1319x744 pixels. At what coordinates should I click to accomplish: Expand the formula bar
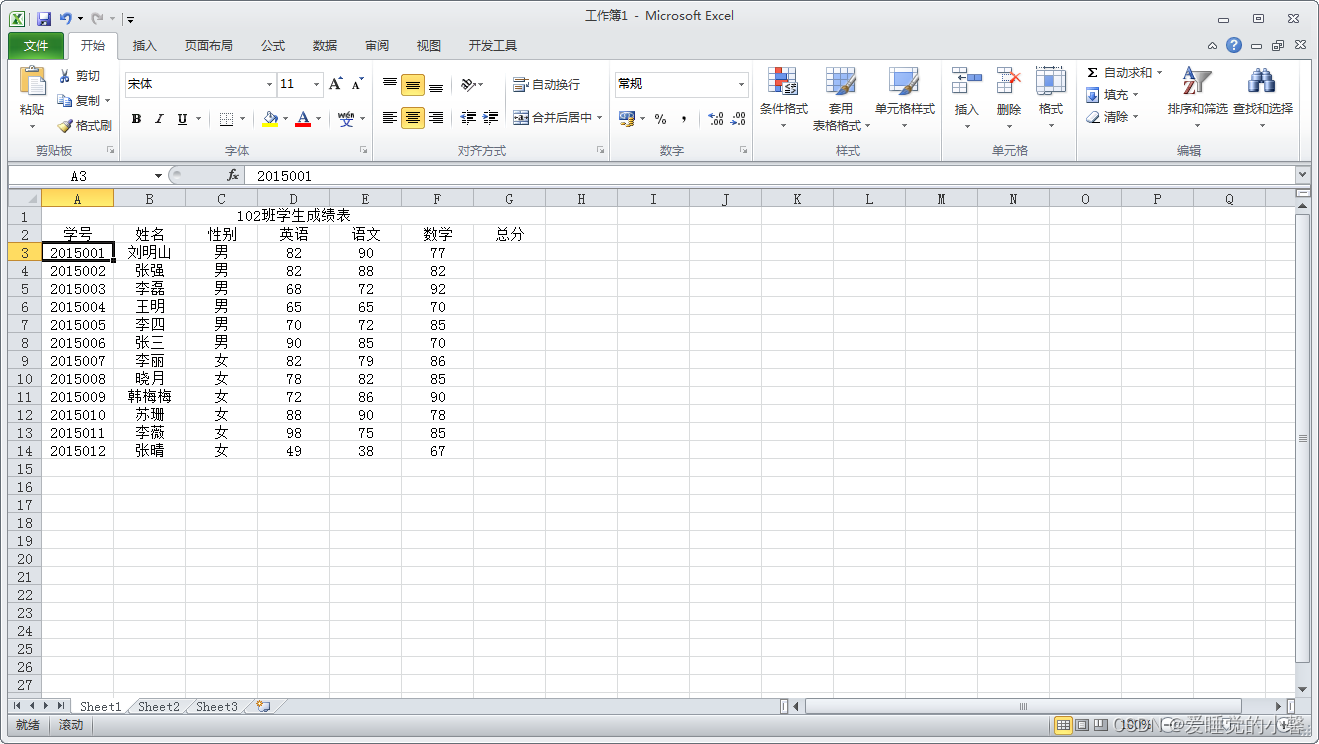pos(1302,175)
